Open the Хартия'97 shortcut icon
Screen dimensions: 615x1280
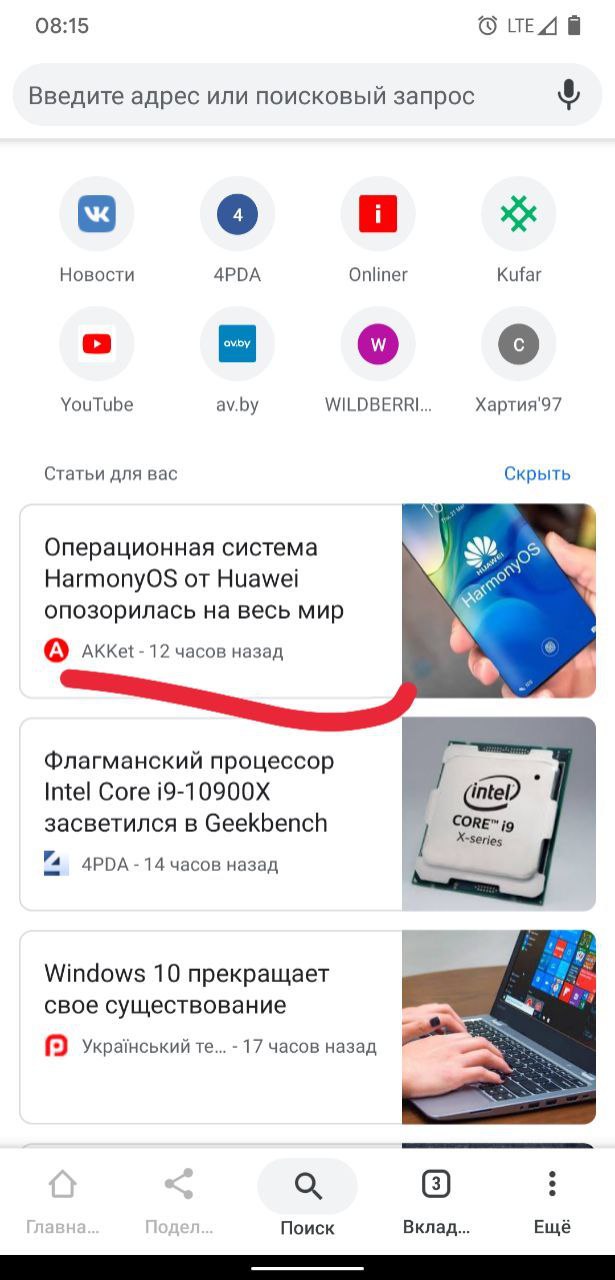519,344
